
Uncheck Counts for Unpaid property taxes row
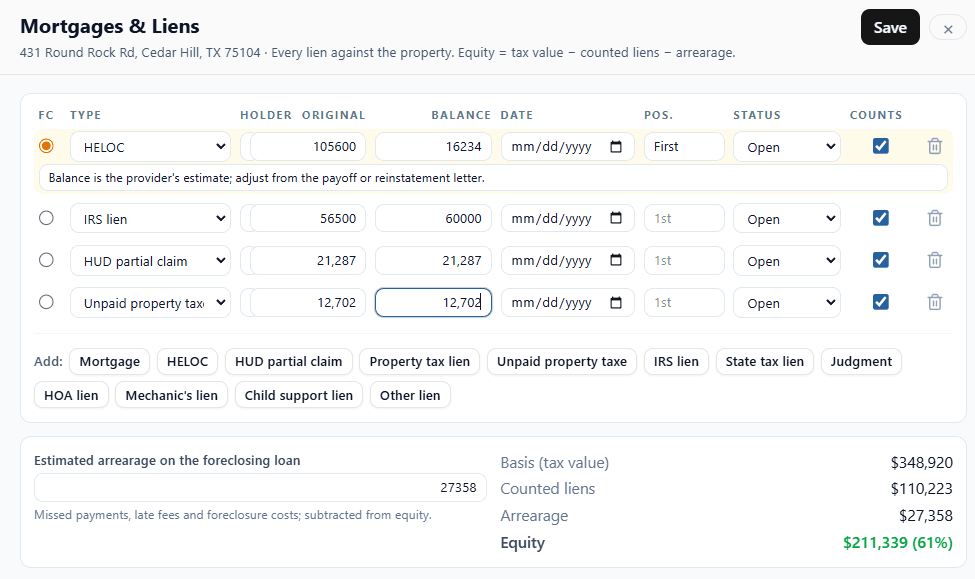[880, 302]
